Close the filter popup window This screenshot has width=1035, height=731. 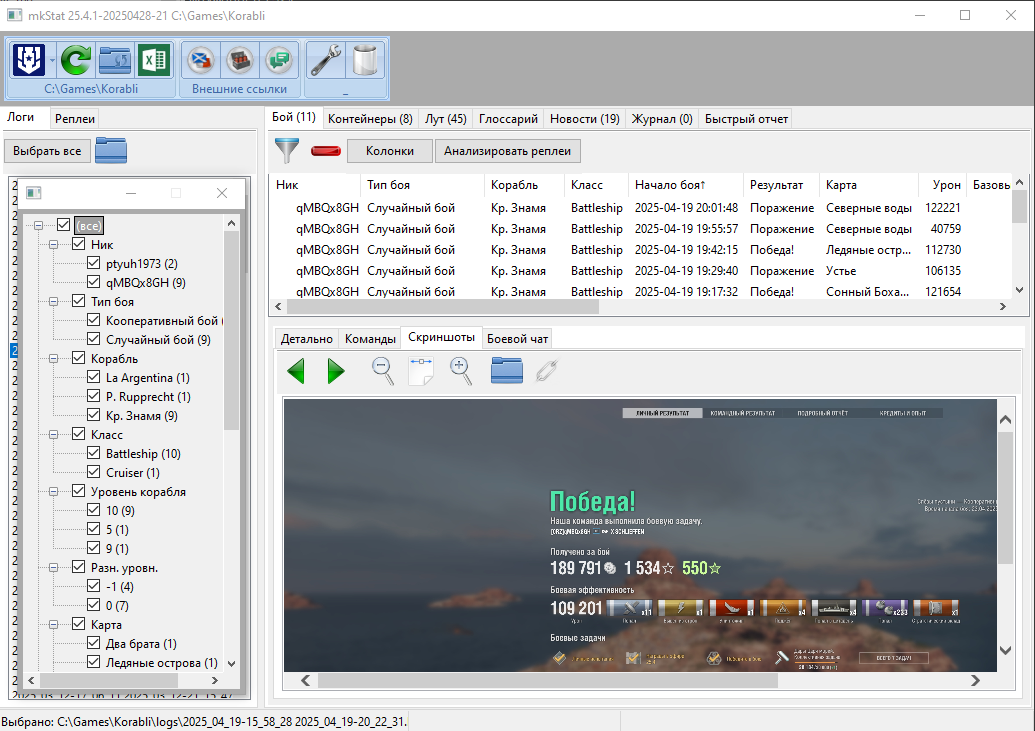222,193
